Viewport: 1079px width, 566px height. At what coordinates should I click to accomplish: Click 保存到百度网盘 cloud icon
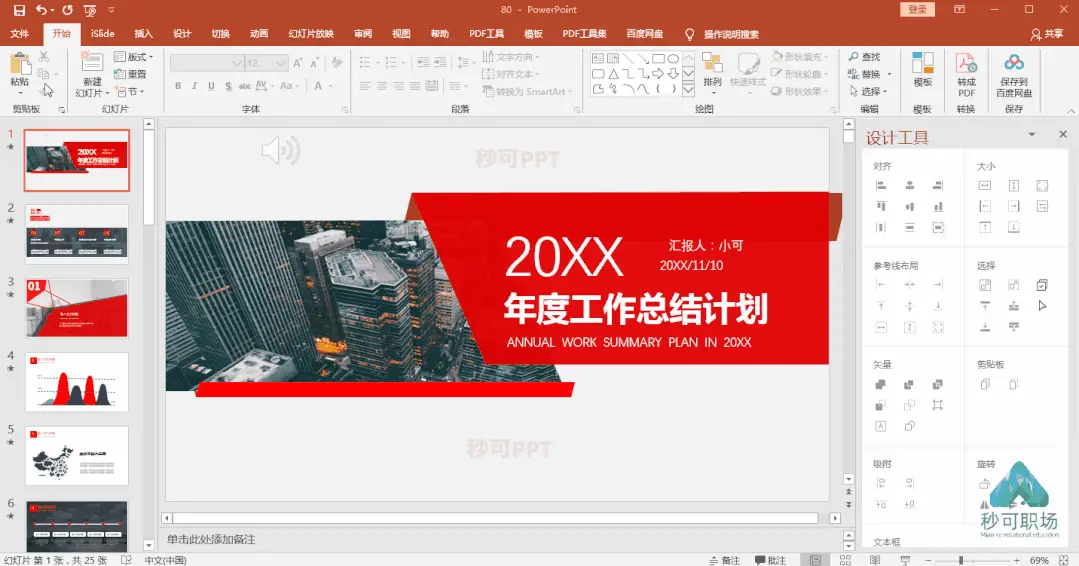pos(1014,63)
